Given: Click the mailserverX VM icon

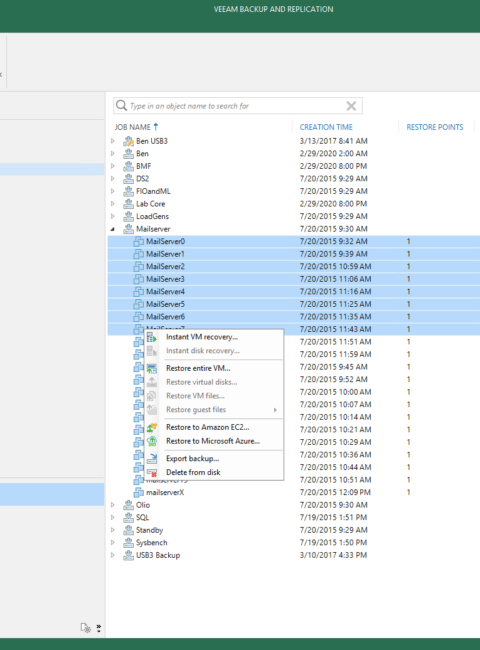Looking at the screenshot, I should [138, 492].
